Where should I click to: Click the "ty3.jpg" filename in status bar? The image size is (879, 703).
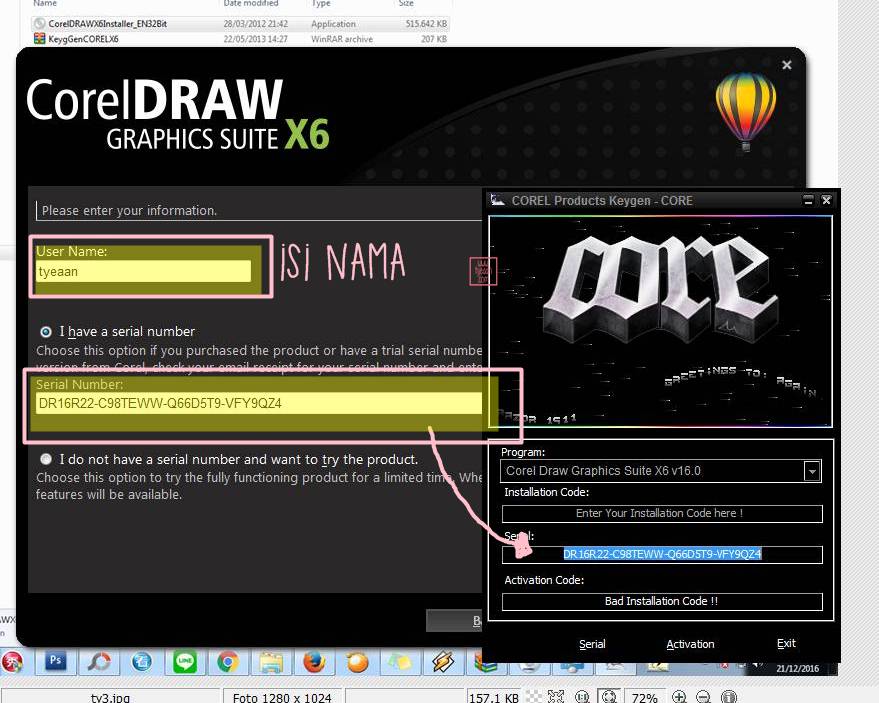point(110,697)
